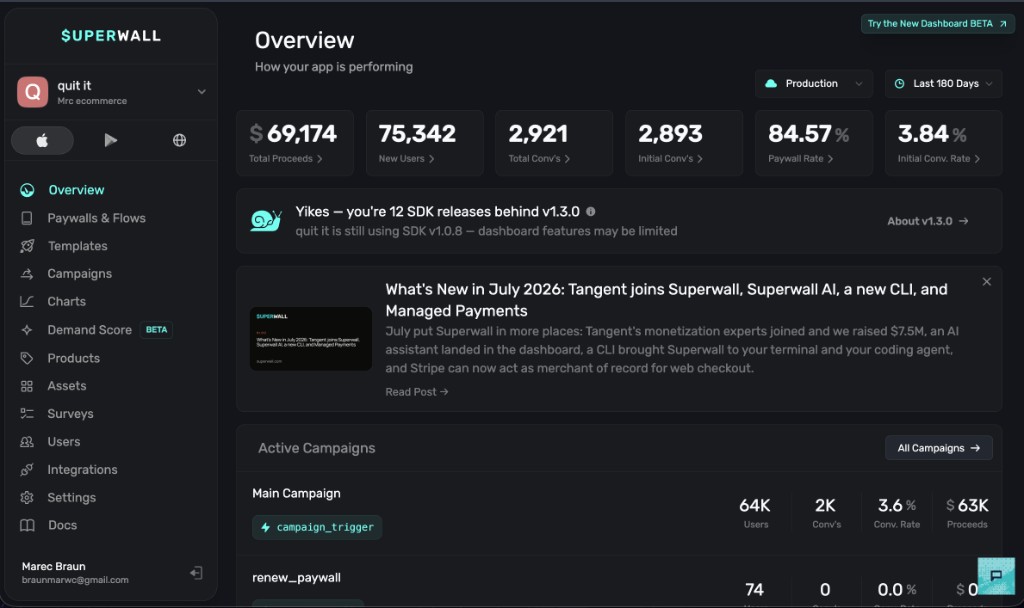The width and height of the screenshot is (1024, 608).
Task: Click the What's New in July 2026 headline
Action: (x=666, y=300)
